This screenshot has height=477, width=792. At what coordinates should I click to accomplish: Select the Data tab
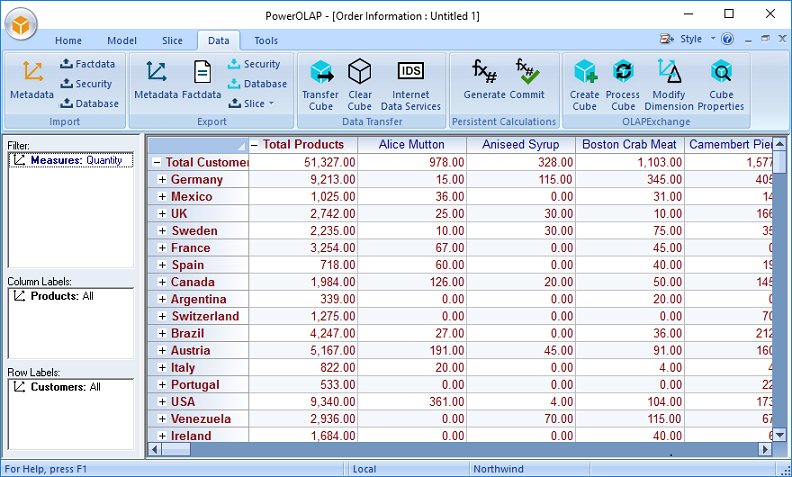click(218, 40)
